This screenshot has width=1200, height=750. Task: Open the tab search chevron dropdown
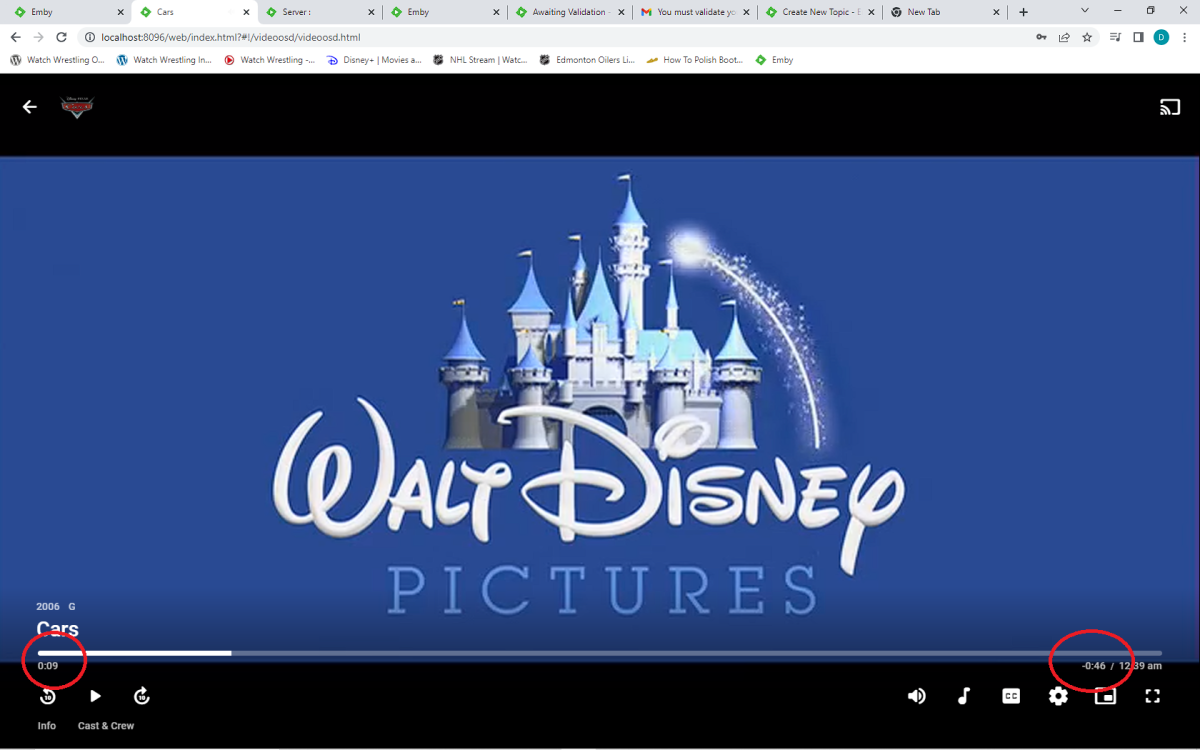1085,11
